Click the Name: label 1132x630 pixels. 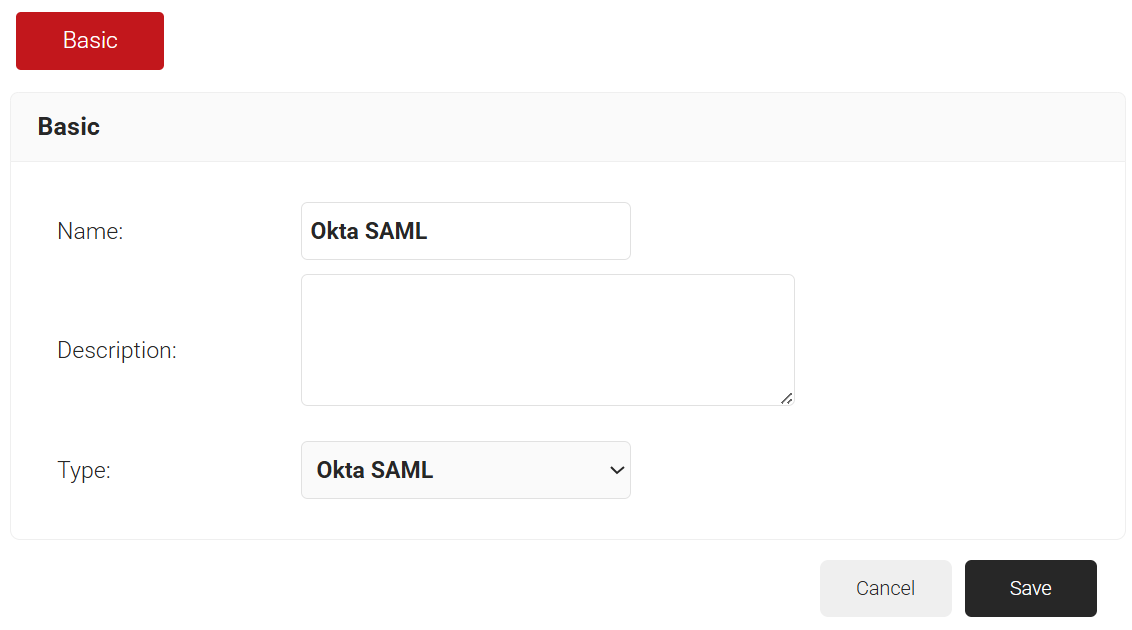pos(90,231)
